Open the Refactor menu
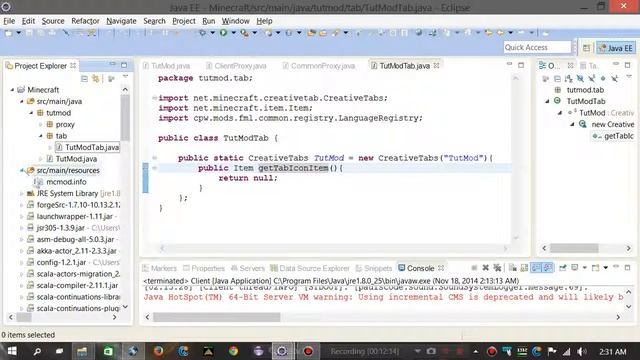 [85, 21]
